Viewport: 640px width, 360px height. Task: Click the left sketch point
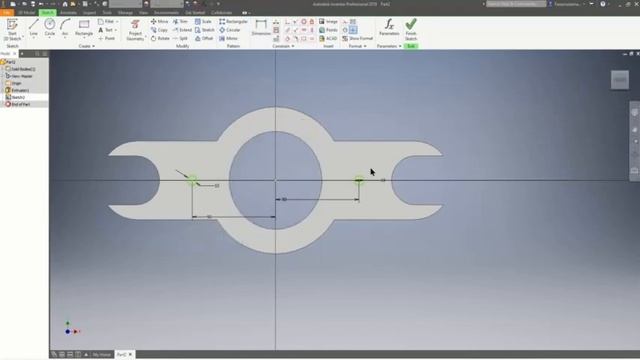193,180
